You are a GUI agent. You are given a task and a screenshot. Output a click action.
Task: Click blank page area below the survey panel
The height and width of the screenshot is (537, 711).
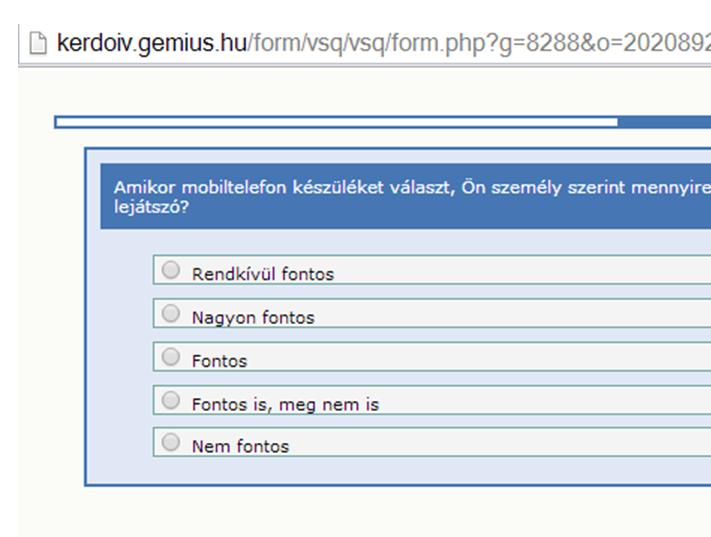[363, 513]
